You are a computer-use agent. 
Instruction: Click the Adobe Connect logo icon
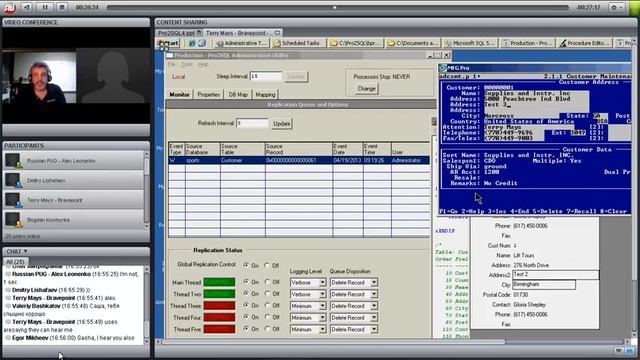click(9, 7)
